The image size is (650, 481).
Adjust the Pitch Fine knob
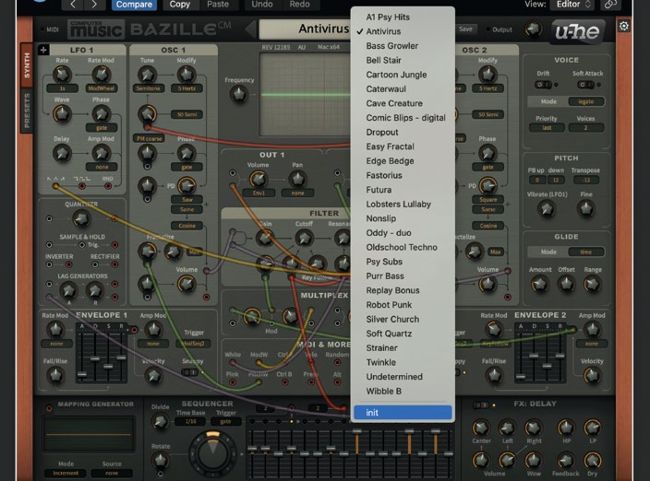click(586, 208)
